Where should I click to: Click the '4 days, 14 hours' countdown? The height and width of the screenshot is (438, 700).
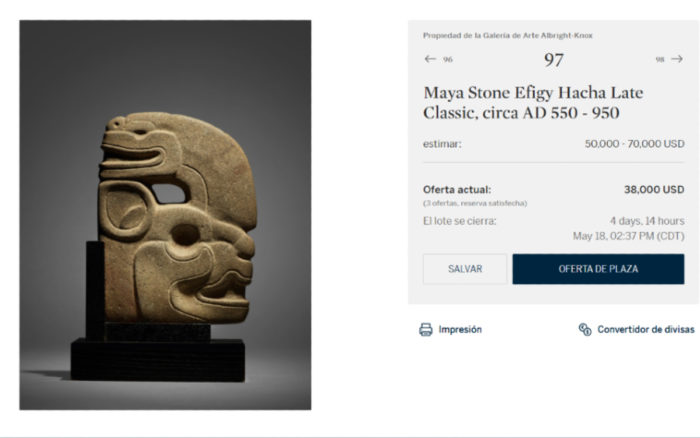click(x=647, y=221)
